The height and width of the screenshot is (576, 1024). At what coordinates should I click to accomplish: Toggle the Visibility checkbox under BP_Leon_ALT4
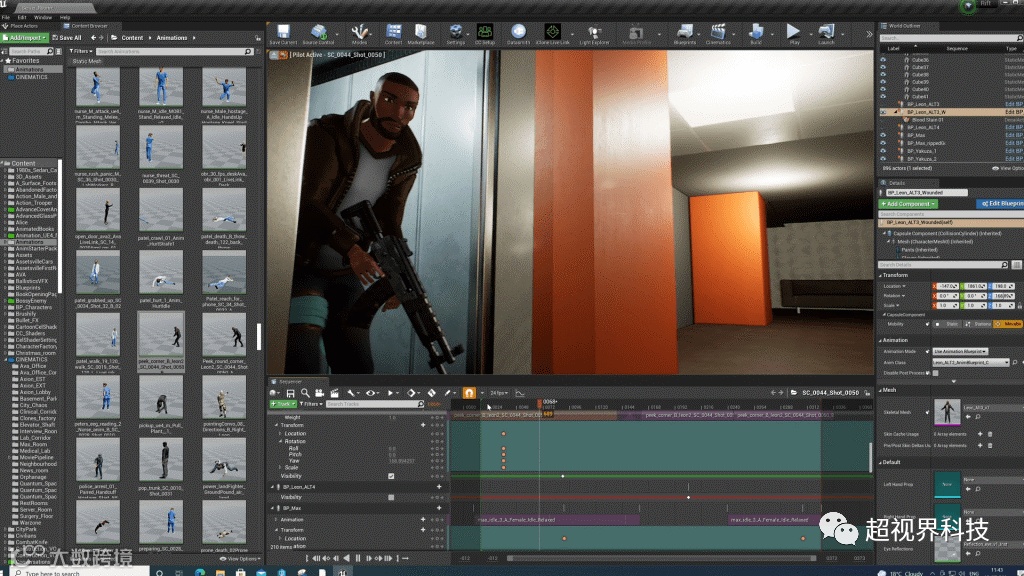pos(391,497)
